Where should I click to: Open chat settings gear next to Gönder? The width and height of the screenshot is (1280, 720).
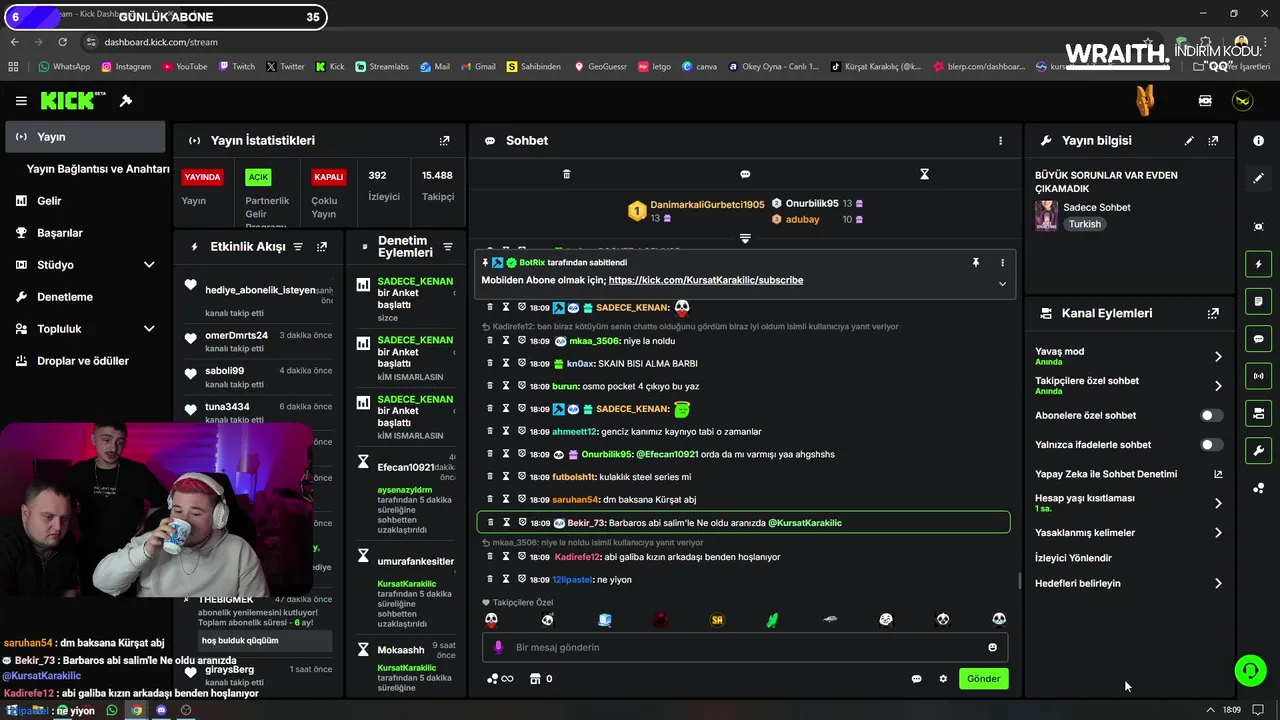click(x=943, y=679)
